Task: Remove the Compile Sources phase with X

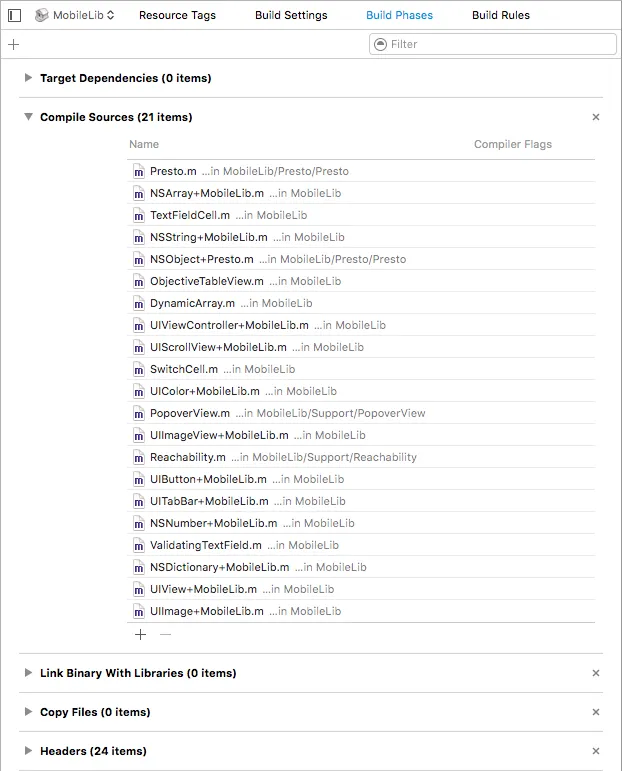Action: 596,117
